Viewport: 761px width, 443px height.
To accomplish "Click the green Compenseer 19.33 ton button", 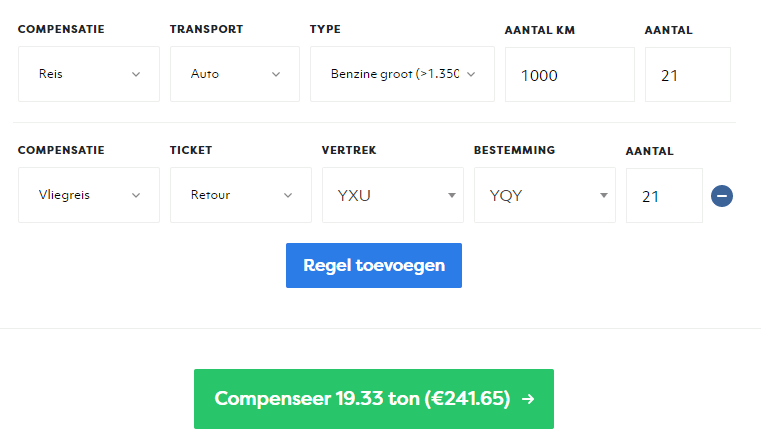I will tap(373, 399).
